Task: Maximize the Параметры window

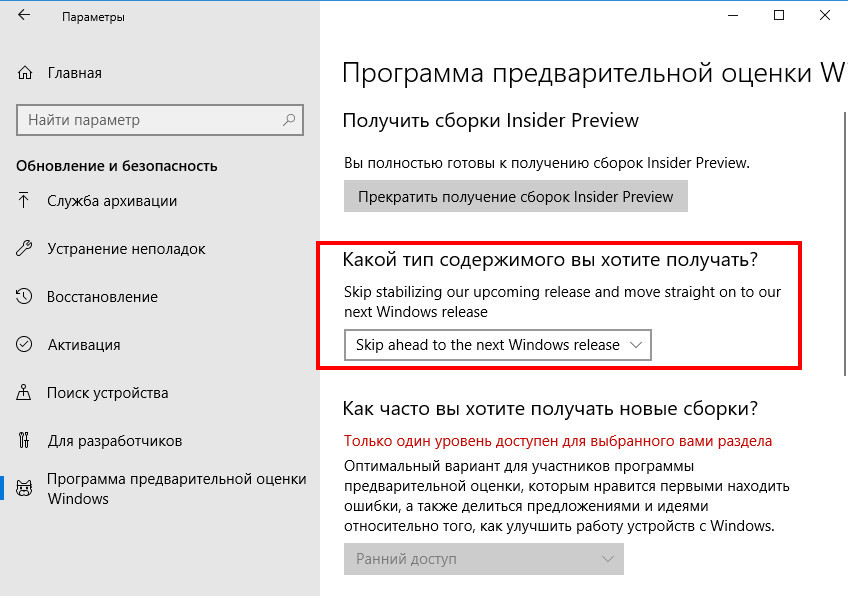Action: (779, 15)
